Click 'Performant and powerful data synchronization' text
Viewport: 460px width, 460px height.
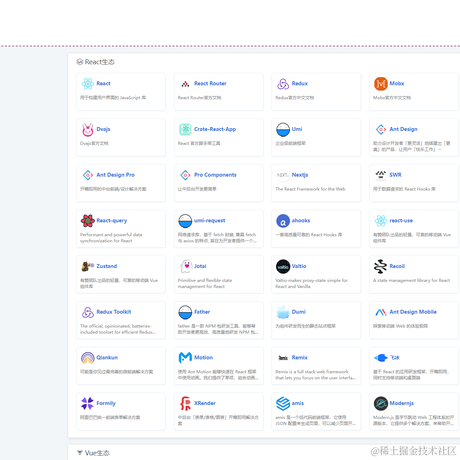(111, 238)
